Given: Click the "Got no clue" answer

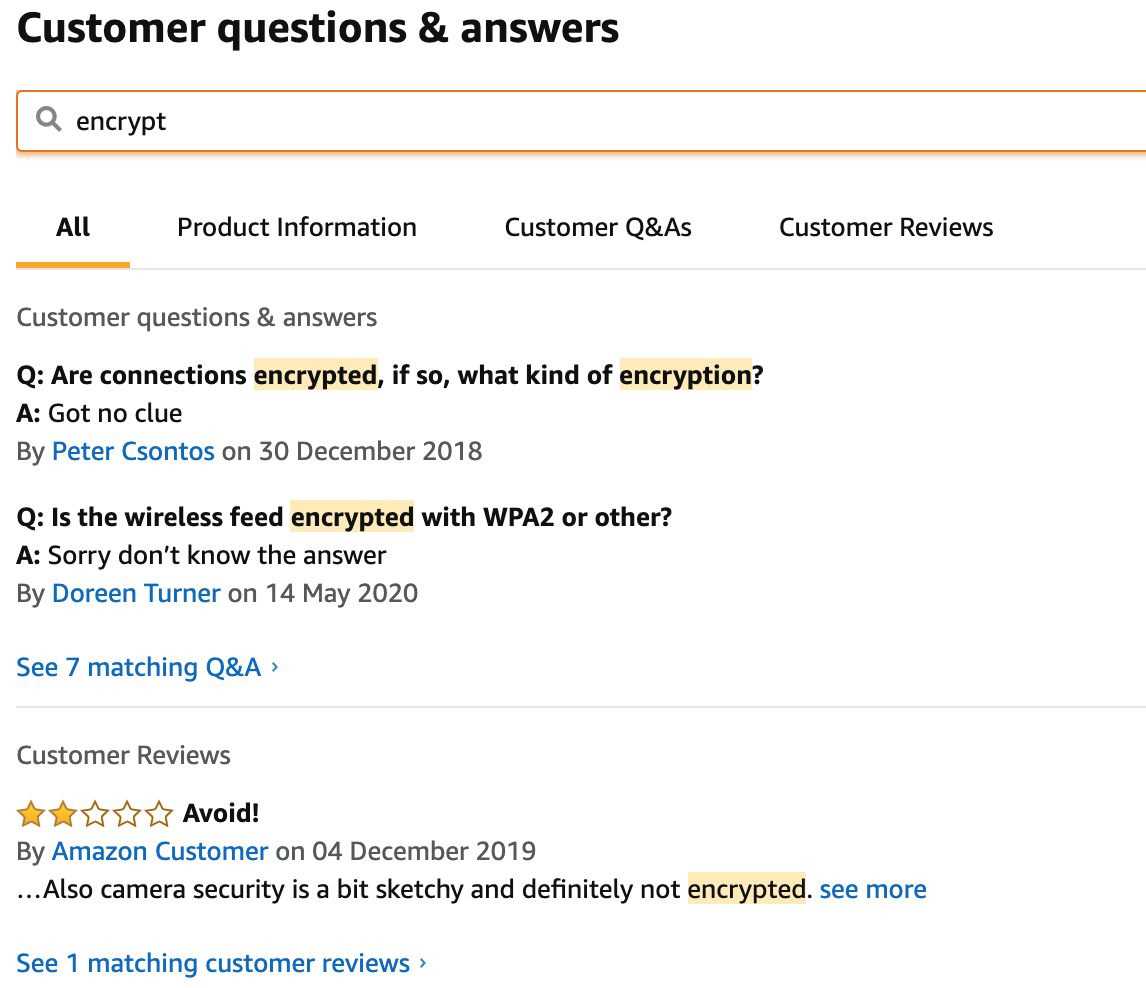Looking at the screenshot, I should (x=115, y=413).
